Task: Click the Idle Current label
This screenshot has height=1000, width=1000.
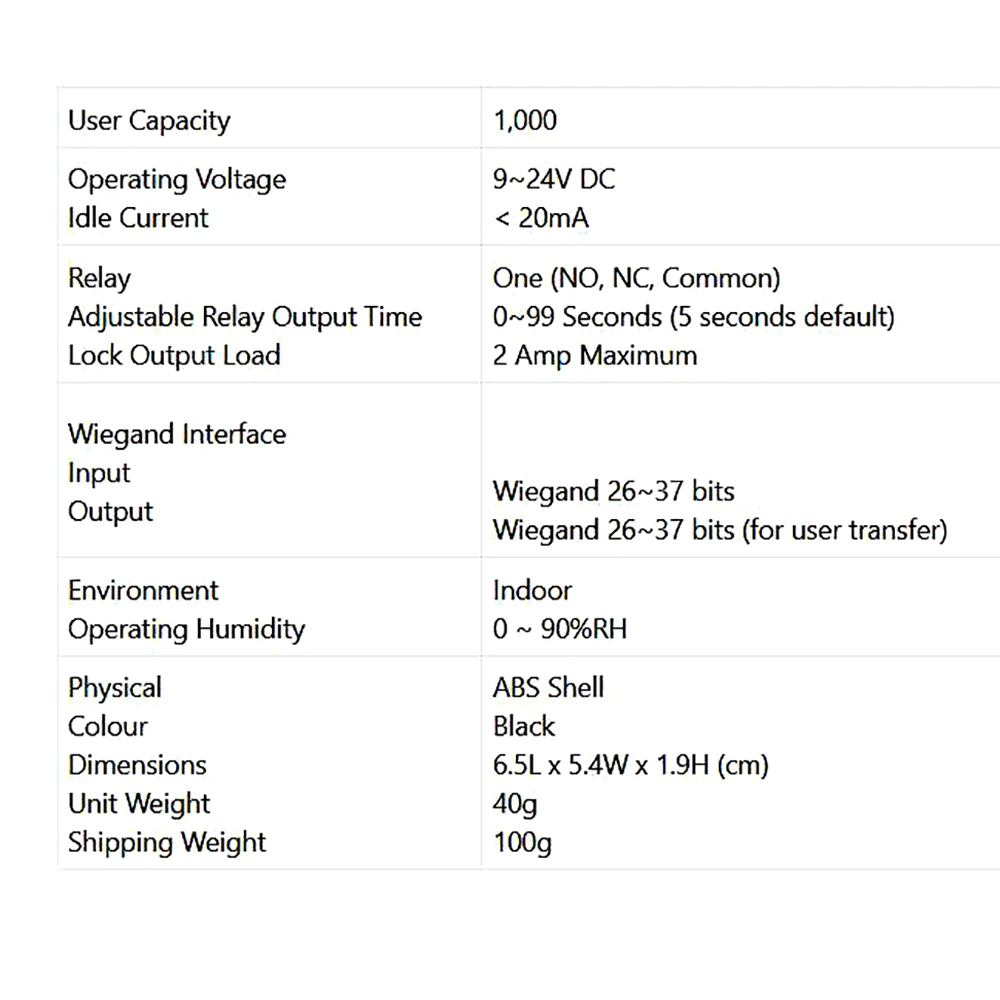Action: pyautogui.click(x=138, y=218)
